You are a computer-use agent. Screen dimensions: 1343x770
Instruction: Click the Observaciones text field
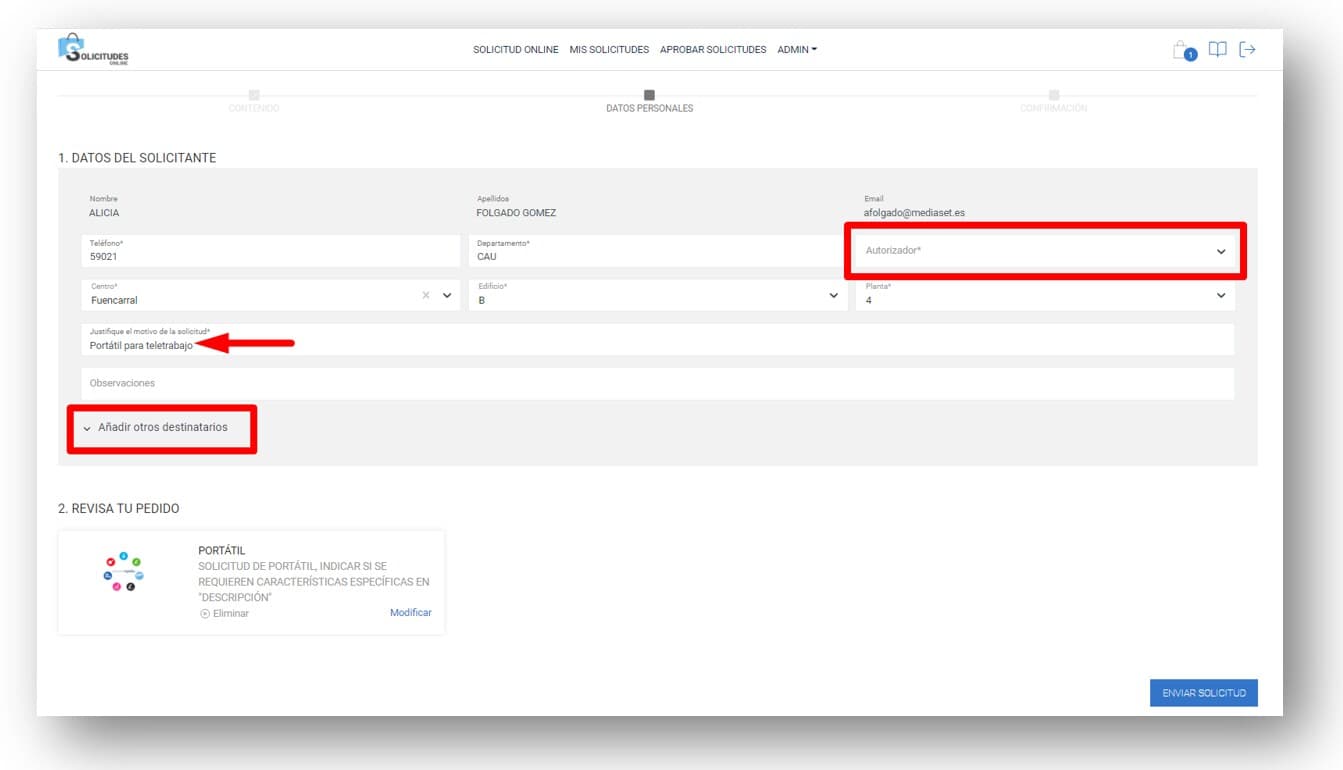(657, 384)
